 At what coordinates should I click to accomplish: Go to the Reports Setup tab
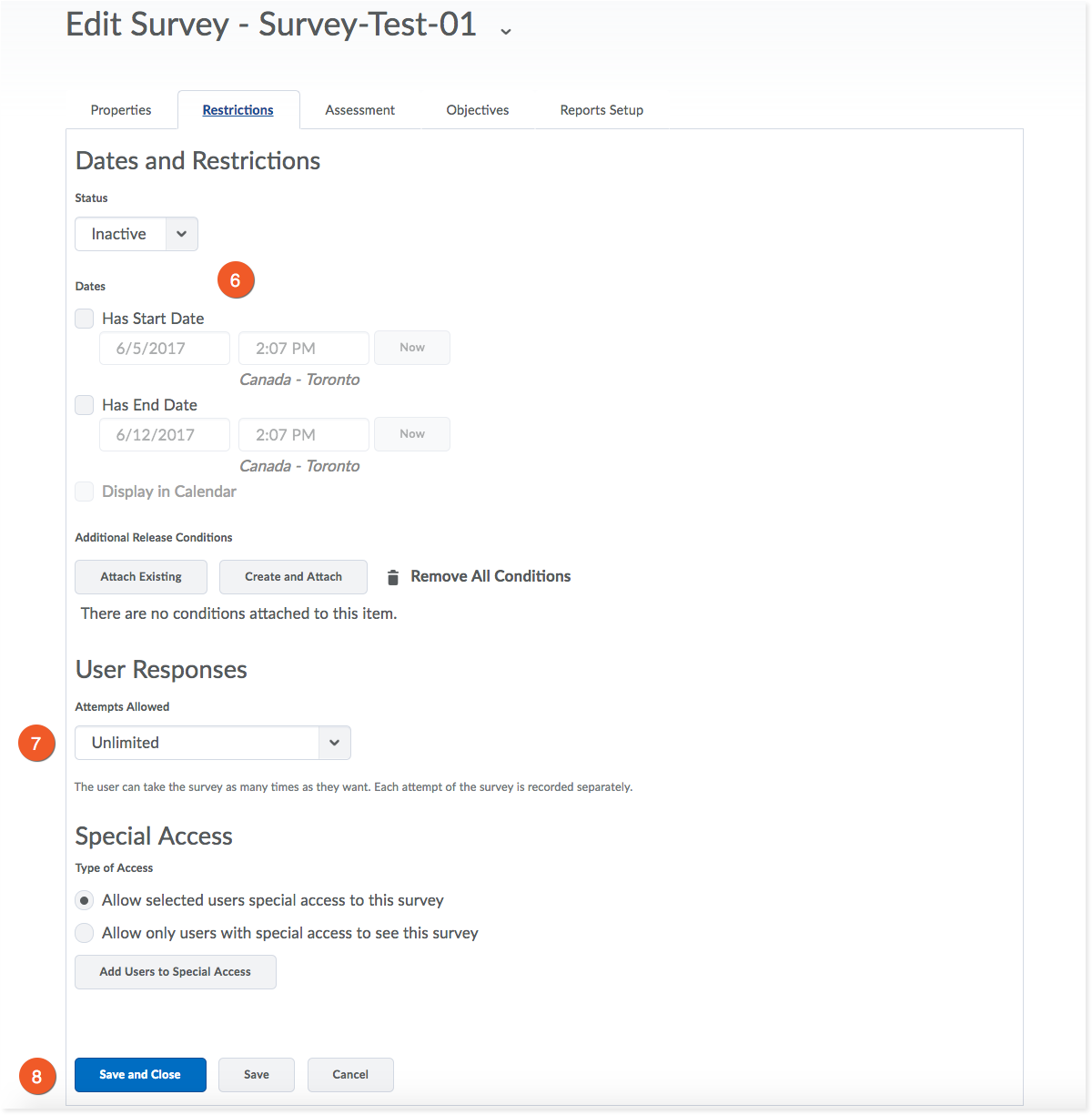(602, 110)
